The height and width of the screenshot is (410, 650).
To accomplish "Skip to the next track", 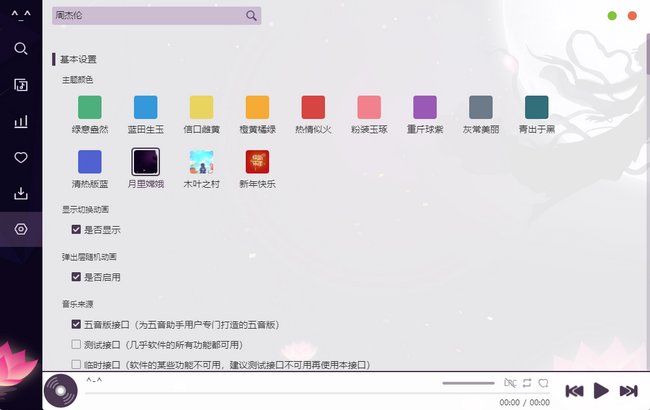I will point(628,391).
